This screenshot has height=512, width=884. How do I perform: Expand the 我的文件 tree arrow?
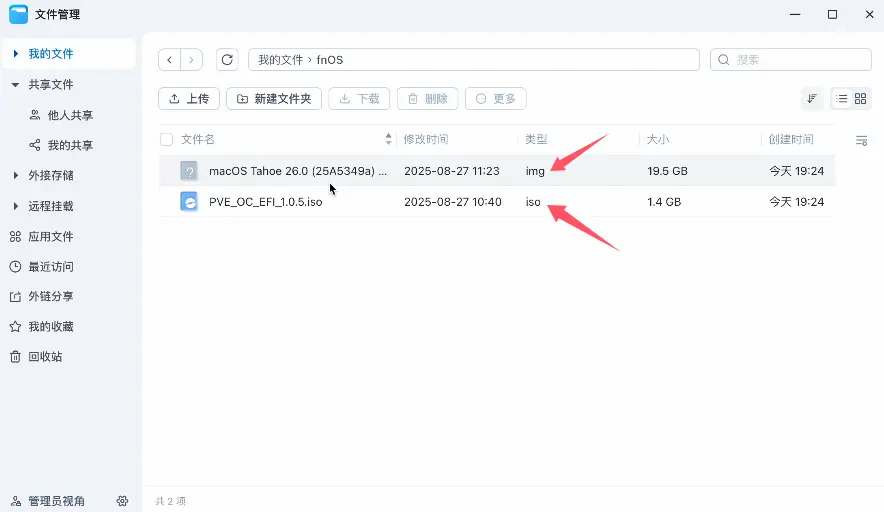(16, 54)
